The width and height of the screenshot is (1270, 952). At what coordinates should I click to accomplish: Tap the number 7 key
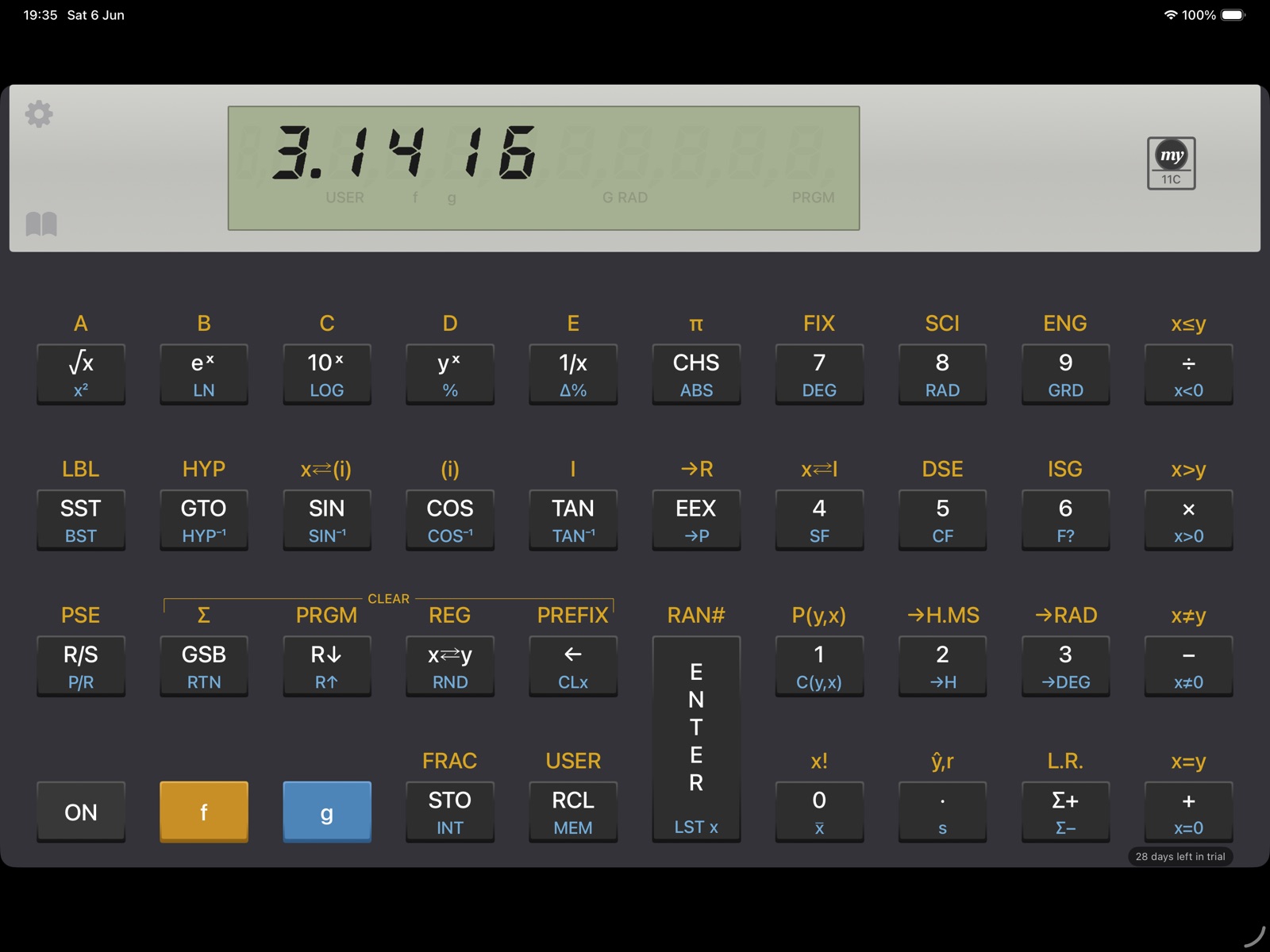819,374
